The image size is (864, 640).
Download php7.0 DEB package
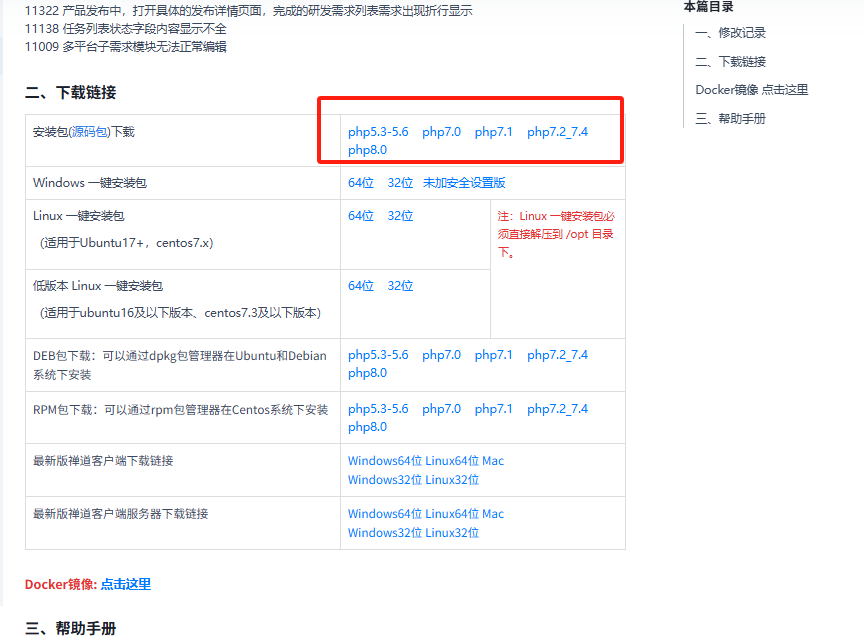(x=441, y=355)
